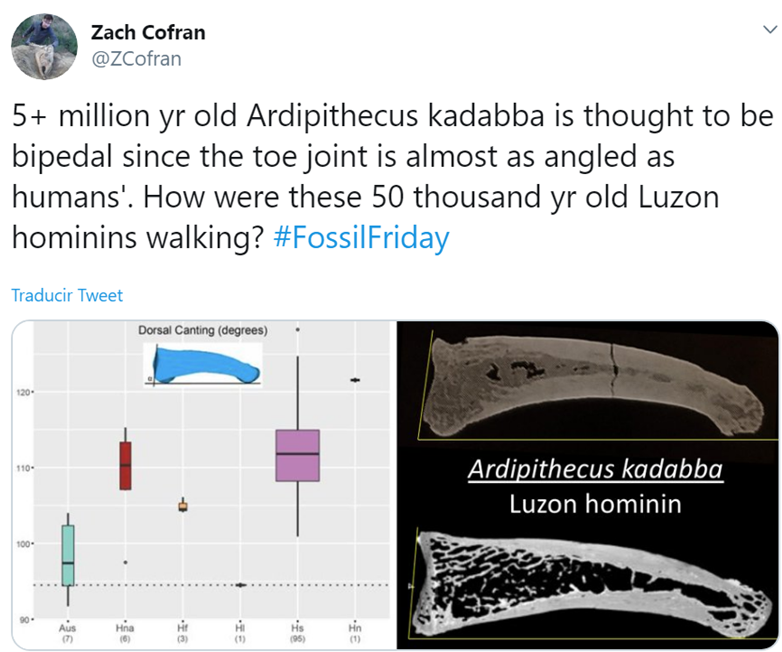This screenshot has width=782, height=652.
Task: Click the Hn data point marker
Action: coord(355,380)
